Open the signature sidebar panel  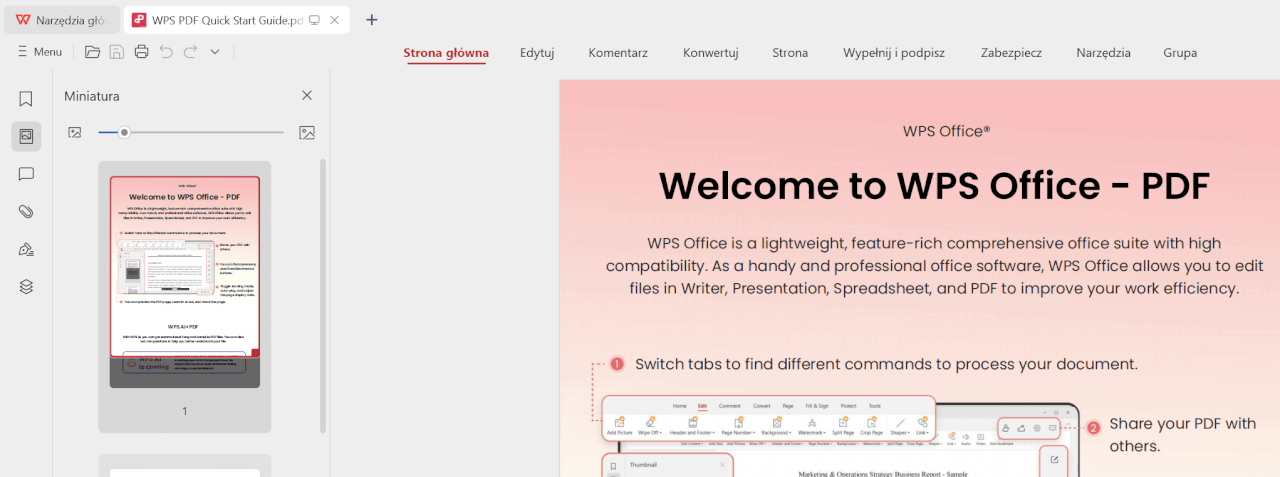(x=26, y=249)
